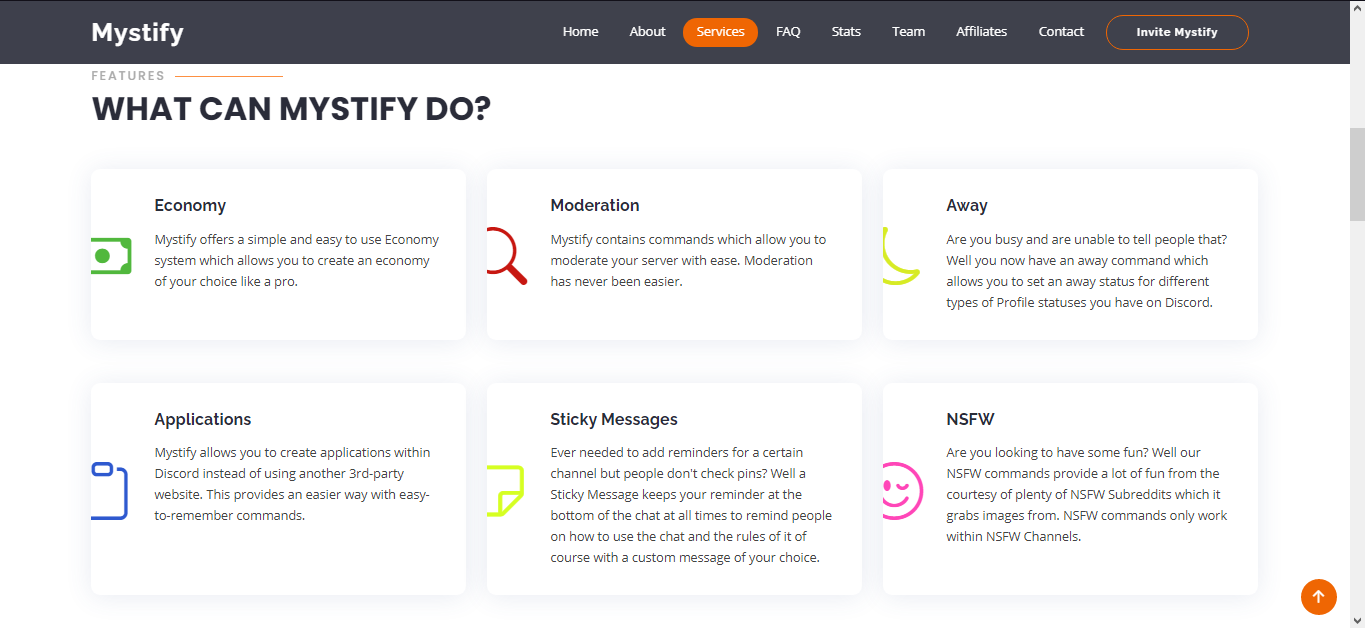Select the highlighted Services nav item
Screen dimensions: 1365x628
[x=720, y=32]
